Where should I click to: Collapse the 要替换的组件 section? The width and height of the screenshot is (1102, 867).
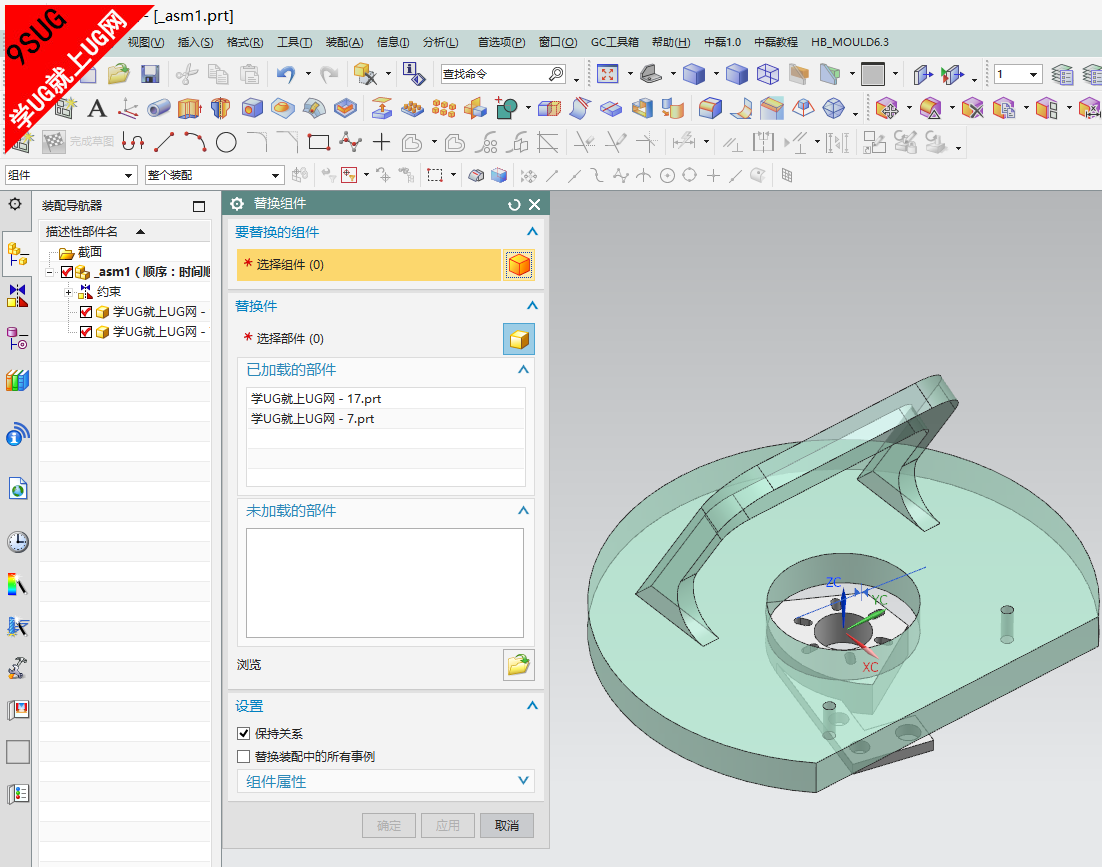pos(532,231)
